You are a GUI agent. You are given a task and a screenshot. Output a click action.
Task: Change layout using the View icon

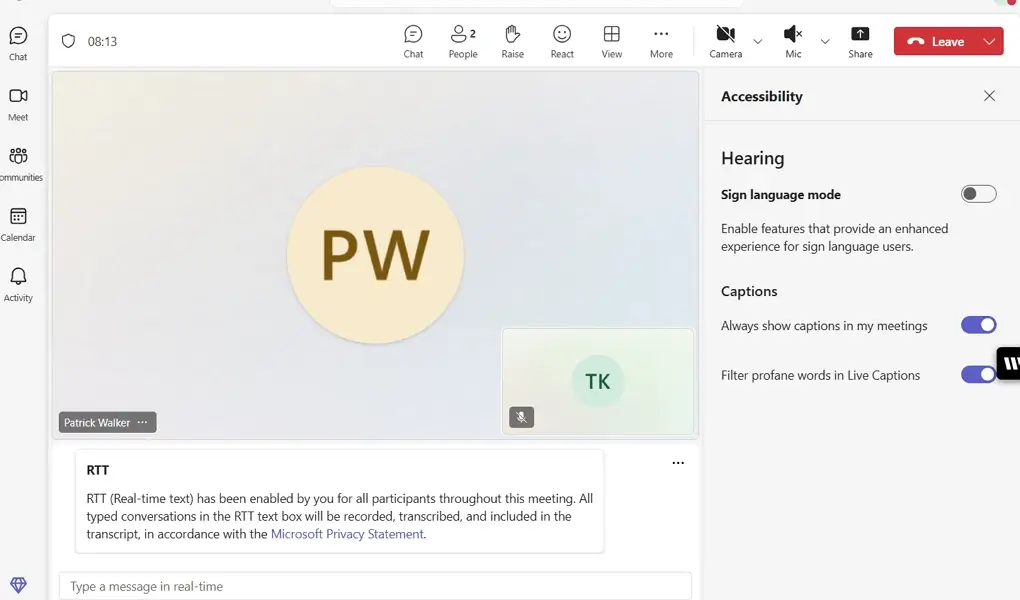[x=611, y=40]
